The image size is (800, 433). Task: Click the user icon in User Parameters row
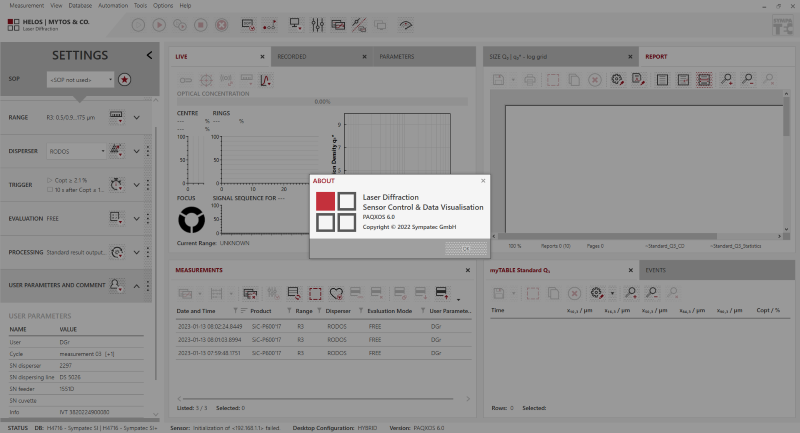(x=116, y=285)
